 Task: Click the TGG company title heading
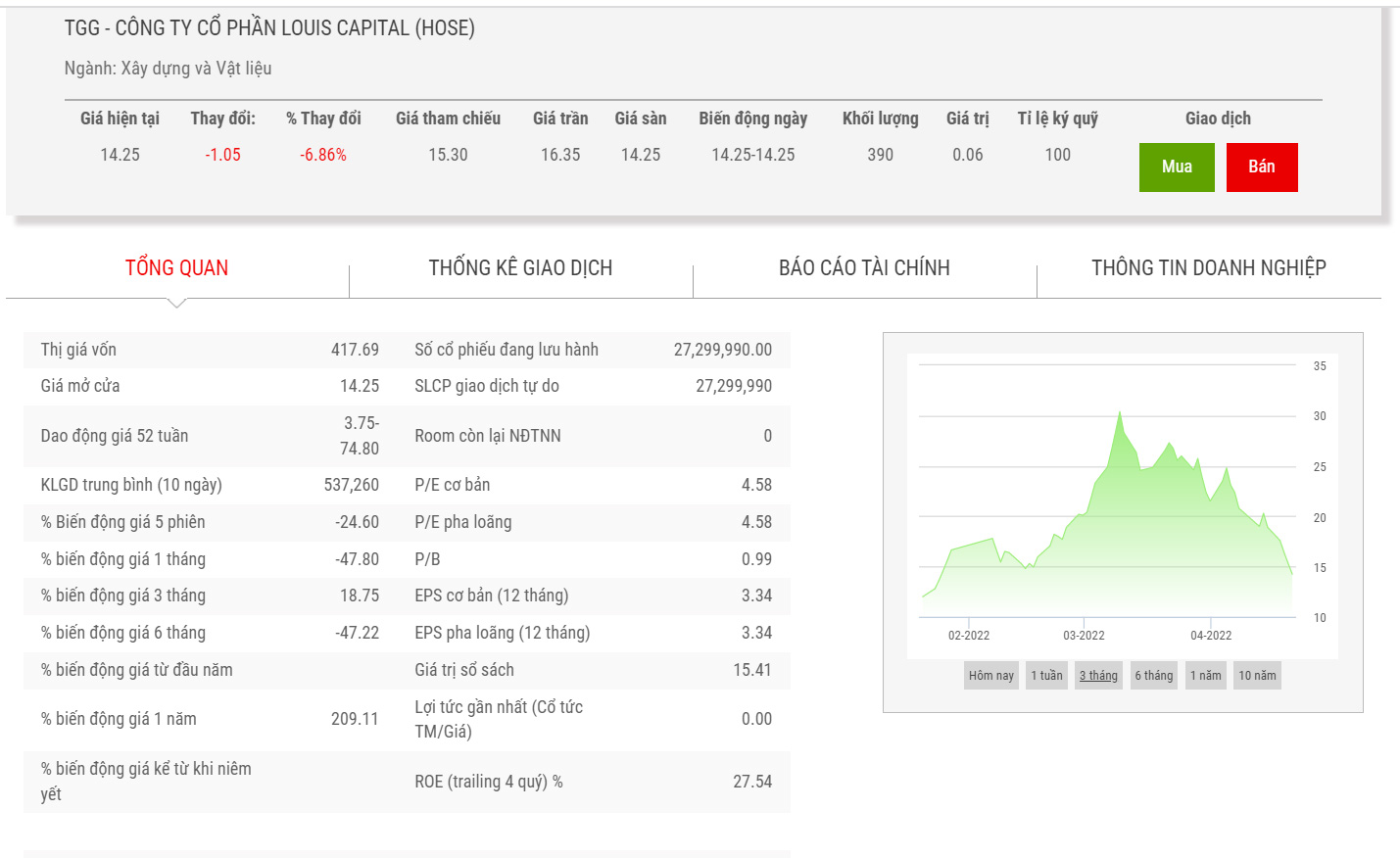[x=269, y=28]
